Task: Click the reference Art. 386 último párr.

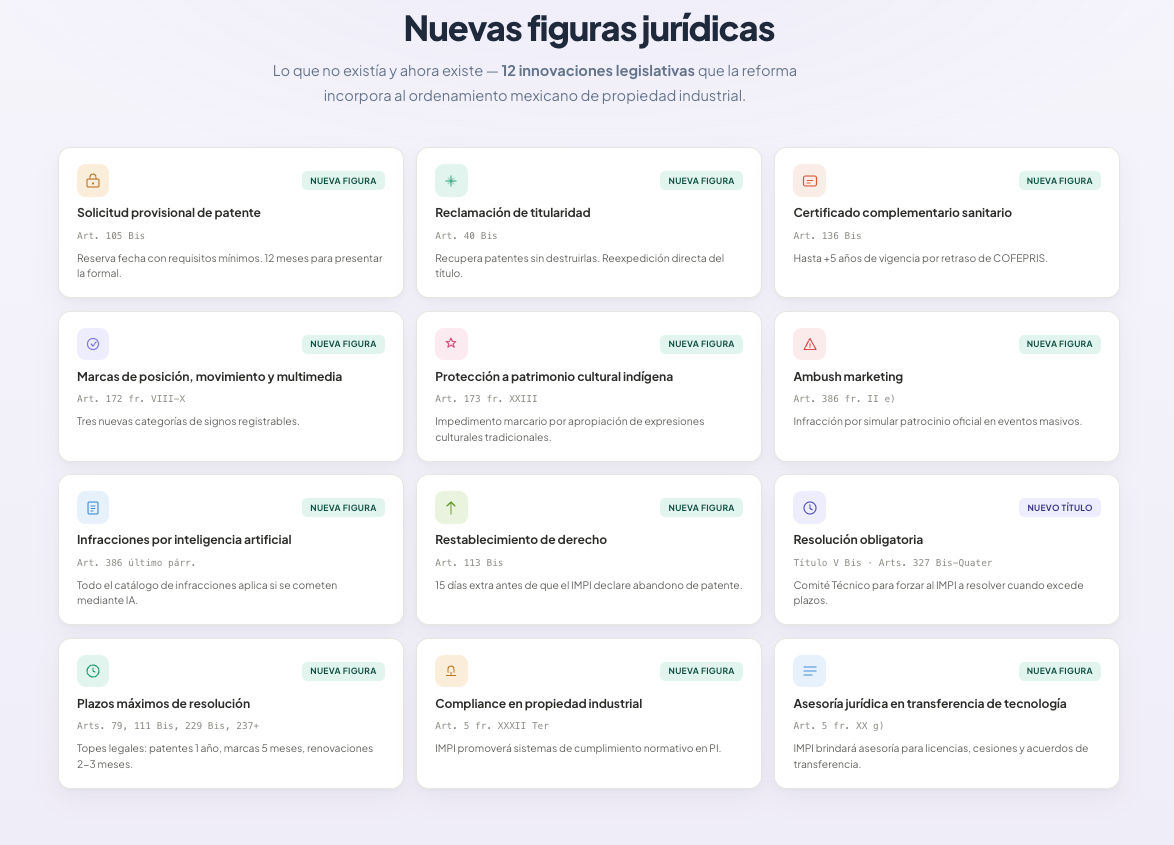Action: pos(136,563)
